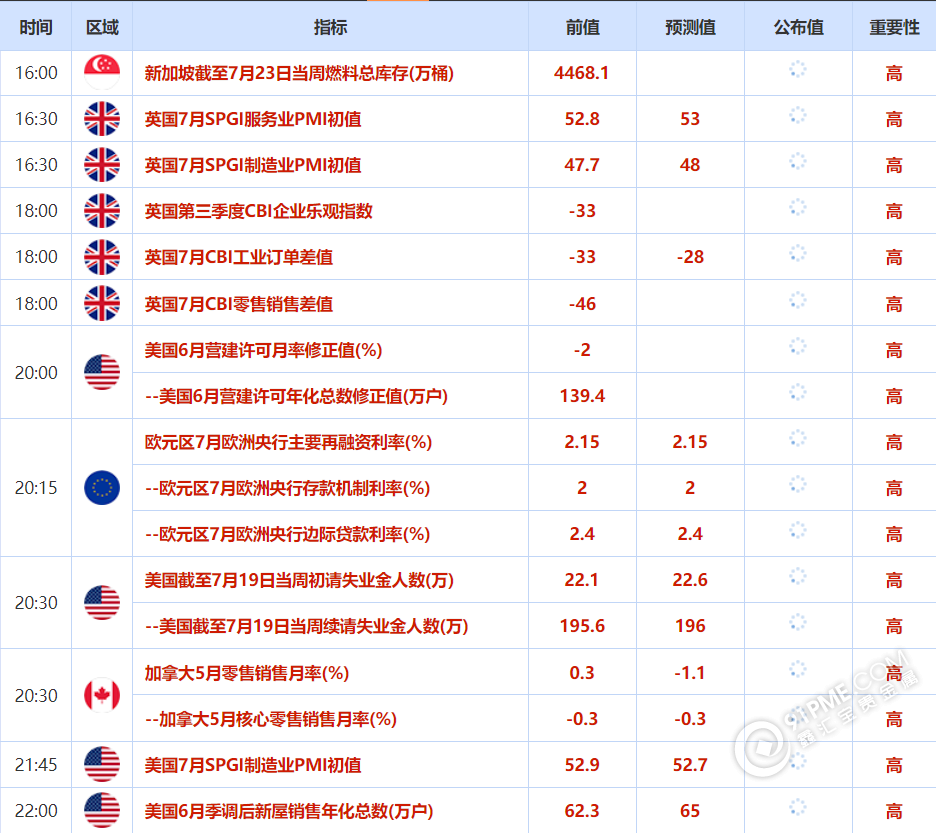Open 英国7月CBI零售销售差值 indicator
Viewport: 936px width, 833px height.
(239, 304)
